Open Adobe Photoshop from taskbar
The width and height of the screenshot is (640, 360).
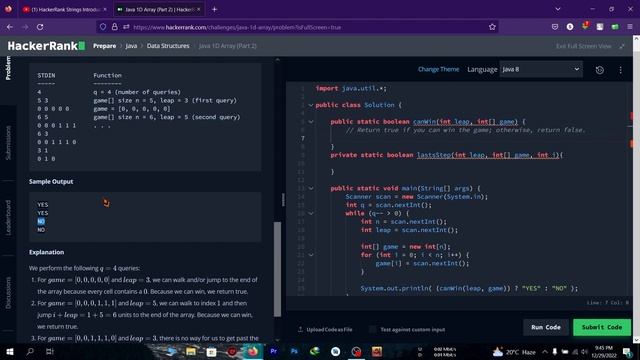click(x=294, y=351)
